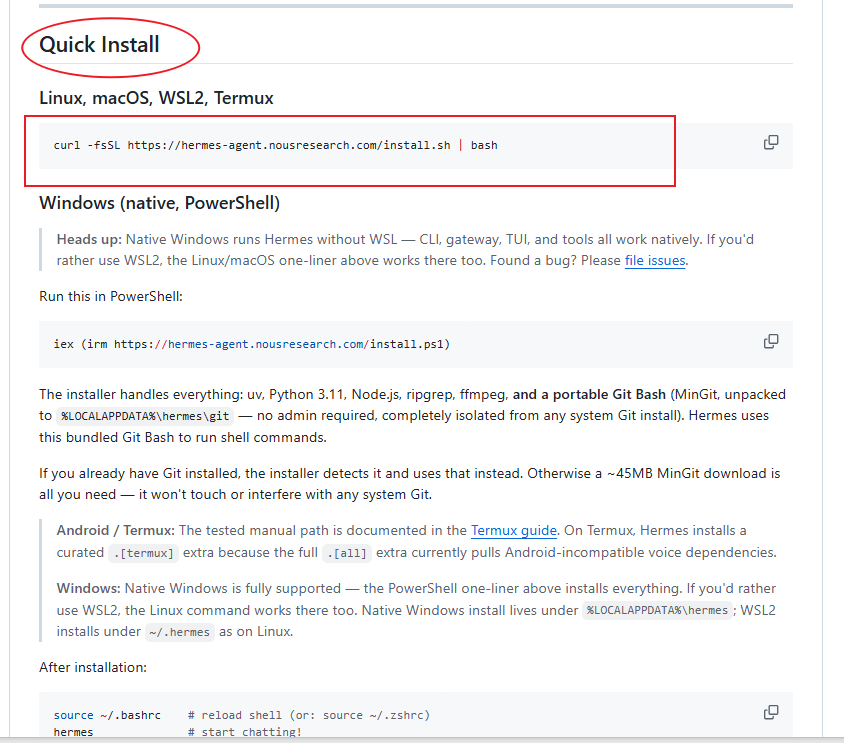Click the iex (irm ...) PowerShell command text

pos(251,344)
